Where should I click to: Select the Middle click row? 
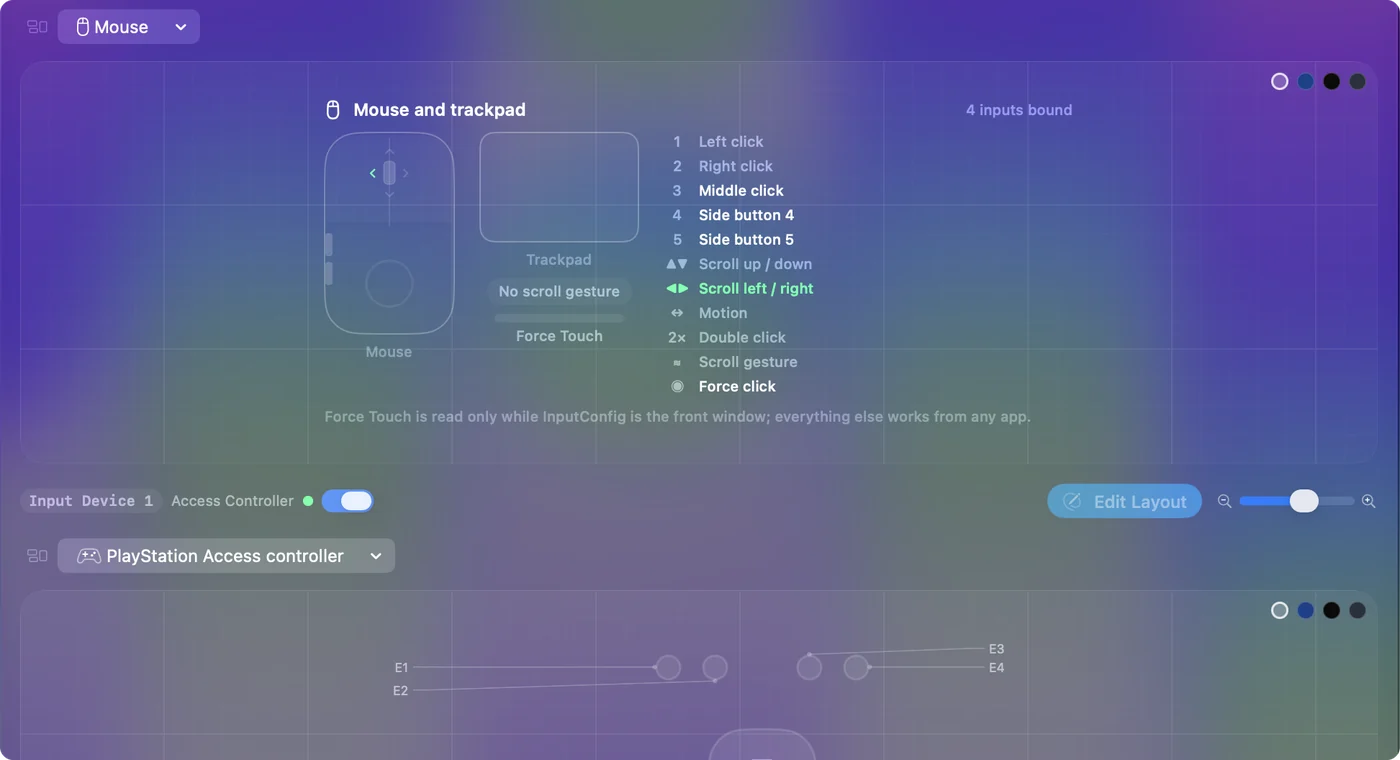coord(726,190)
